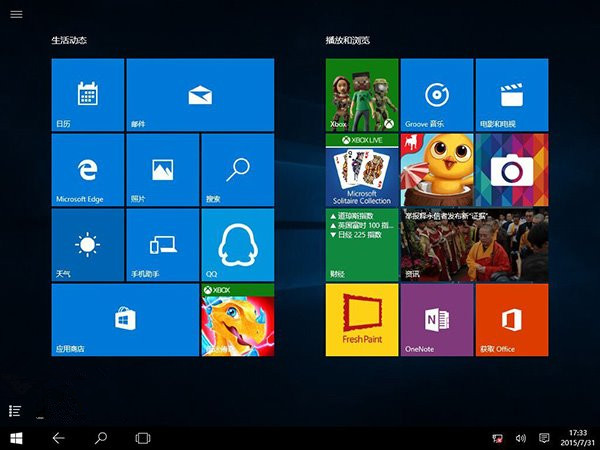Open the 邮件 mail tile

tap(200, 95)
